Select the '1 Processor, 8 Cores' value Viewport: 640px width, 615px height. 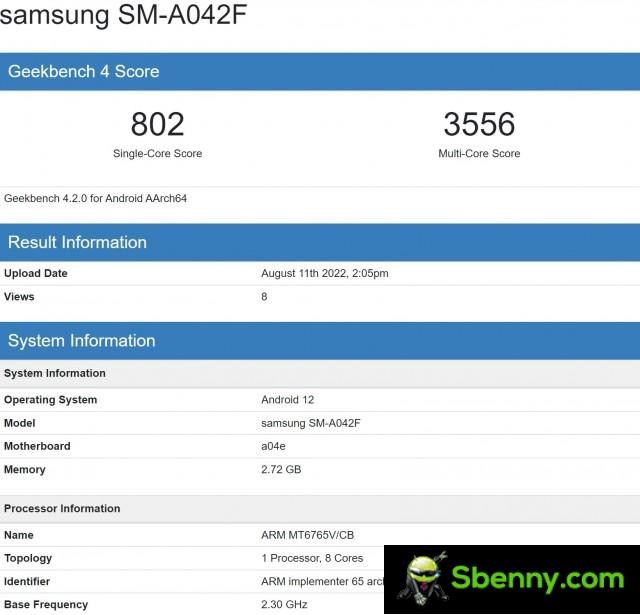[x=312, y=558]
